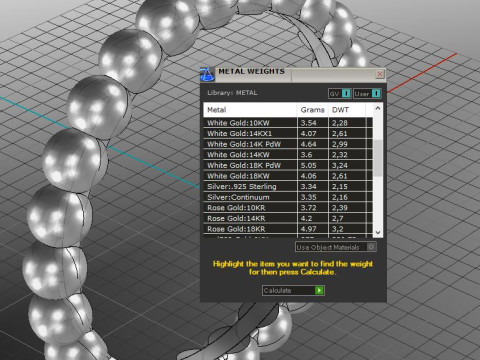Click the metal list scroll down arrow
This screenshot has height=360, width=480.
[x=378, y=232]
